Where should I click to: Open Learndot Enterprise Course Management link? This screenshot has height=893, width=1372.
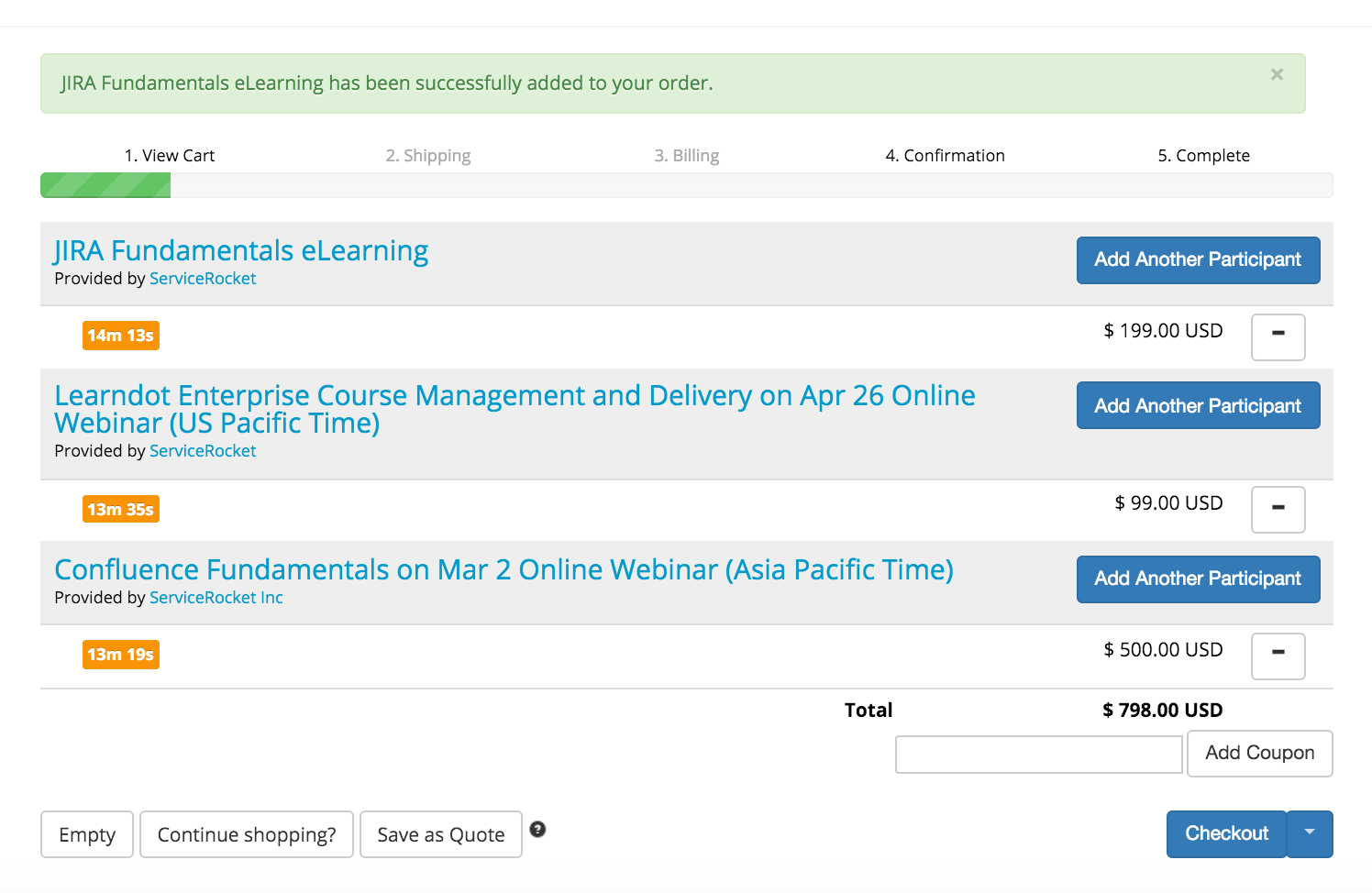(514, 409)
